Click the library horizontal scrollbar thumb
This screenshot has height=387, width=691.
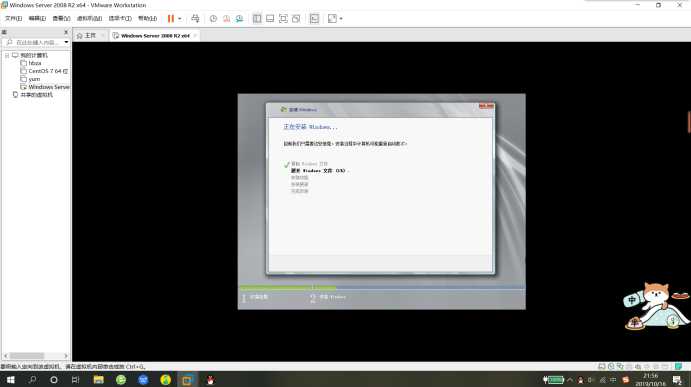[27, 356]
